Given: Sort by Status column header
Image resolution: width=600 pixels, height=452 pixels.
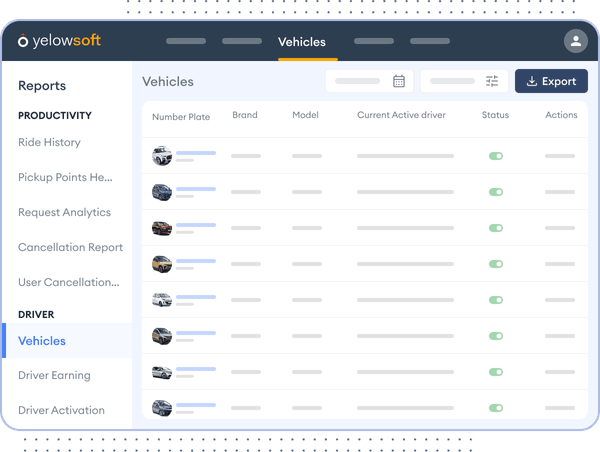Looking at the screenshot, I should 495,115.
